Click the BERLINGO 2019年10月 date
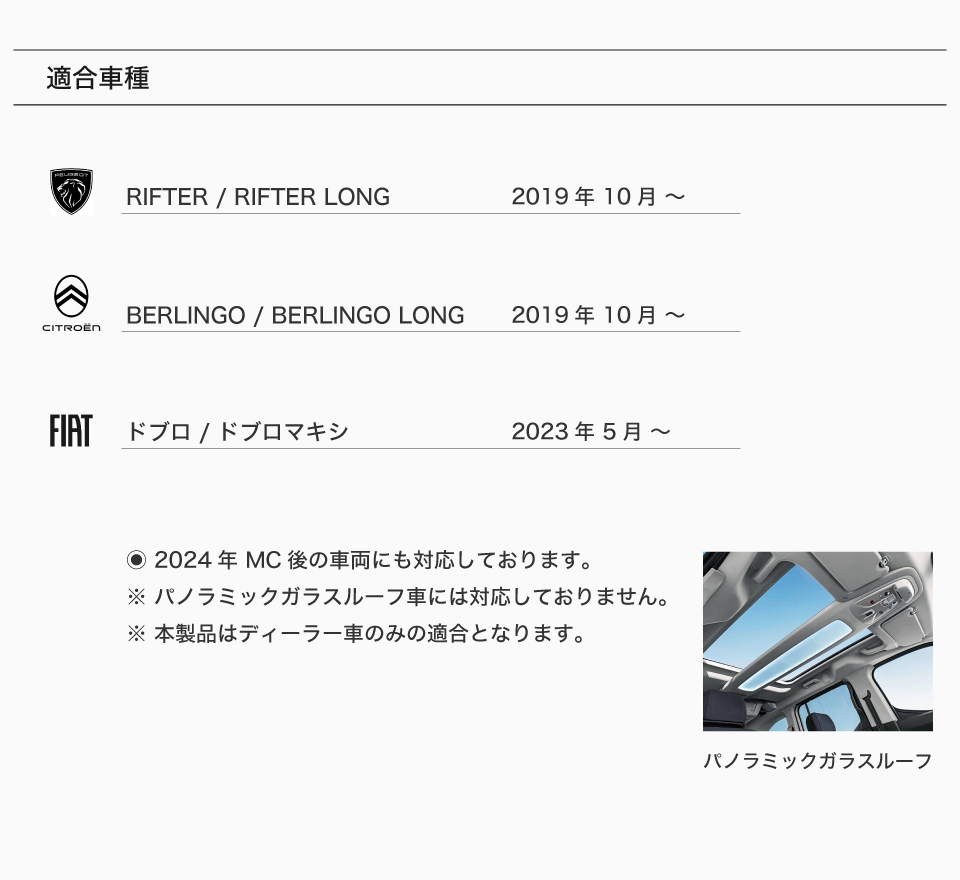This screenshot has height=880, width=960. click(x=598, y=315)
